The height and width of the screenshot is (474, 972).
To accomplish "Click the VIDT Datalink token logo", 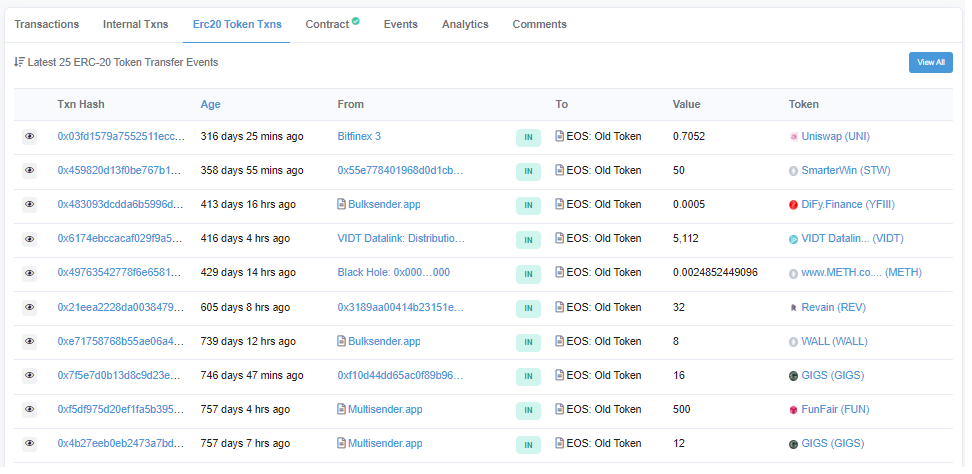I will click(793, 239).
